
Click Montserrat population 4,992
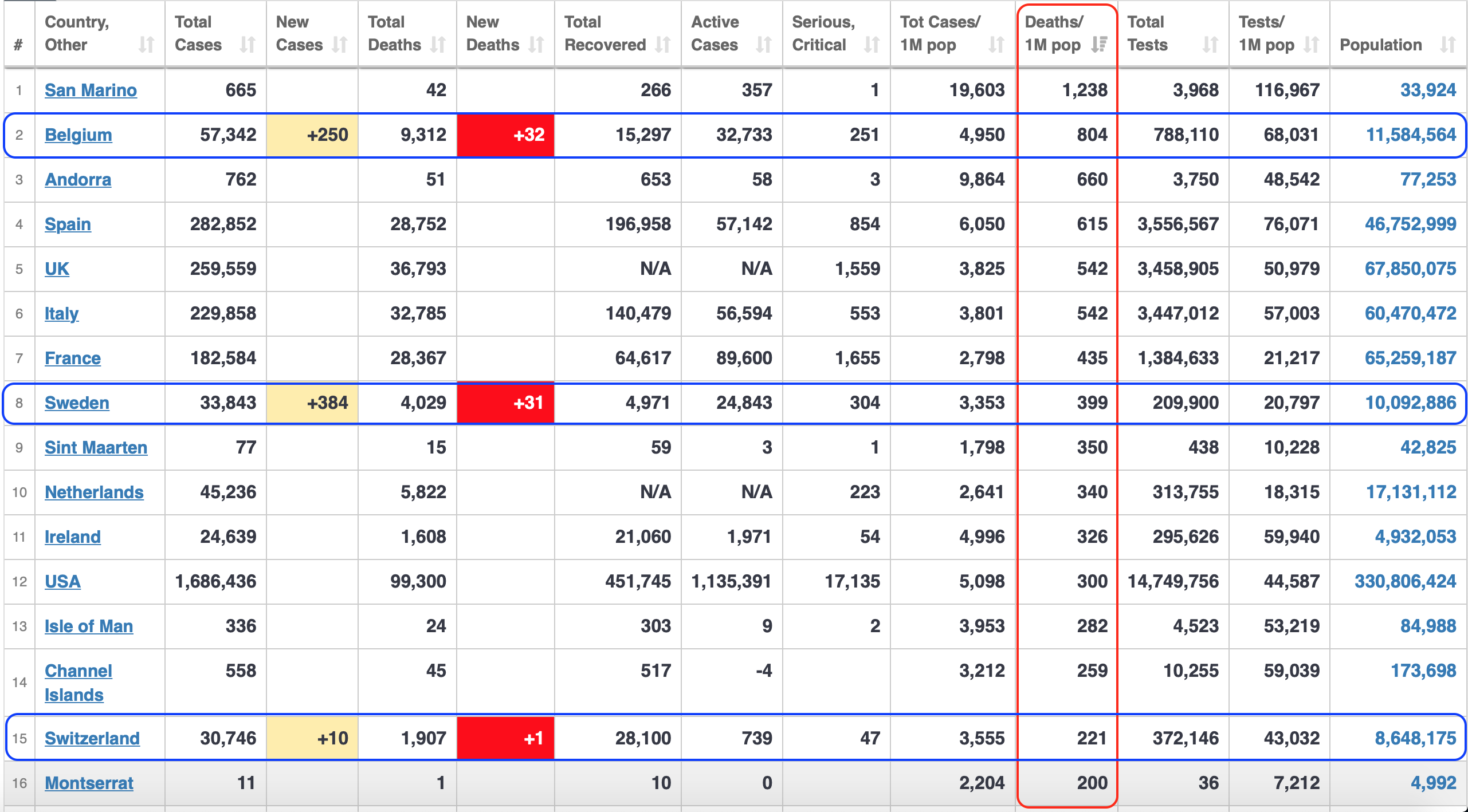tap(1433, 783)
